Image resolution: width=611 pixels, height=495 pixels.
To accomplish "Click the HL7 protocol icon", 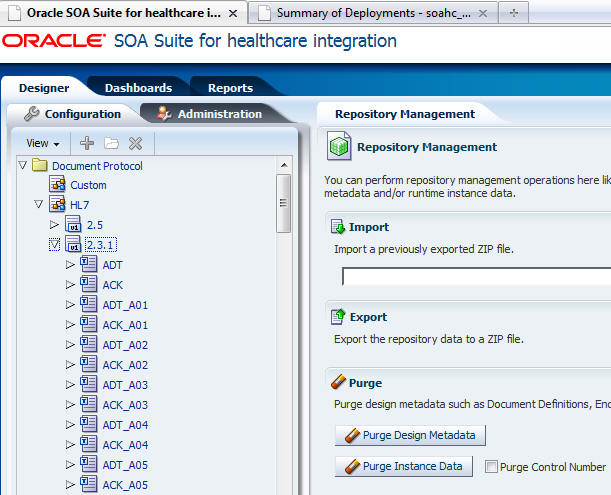I will point(57,204).
